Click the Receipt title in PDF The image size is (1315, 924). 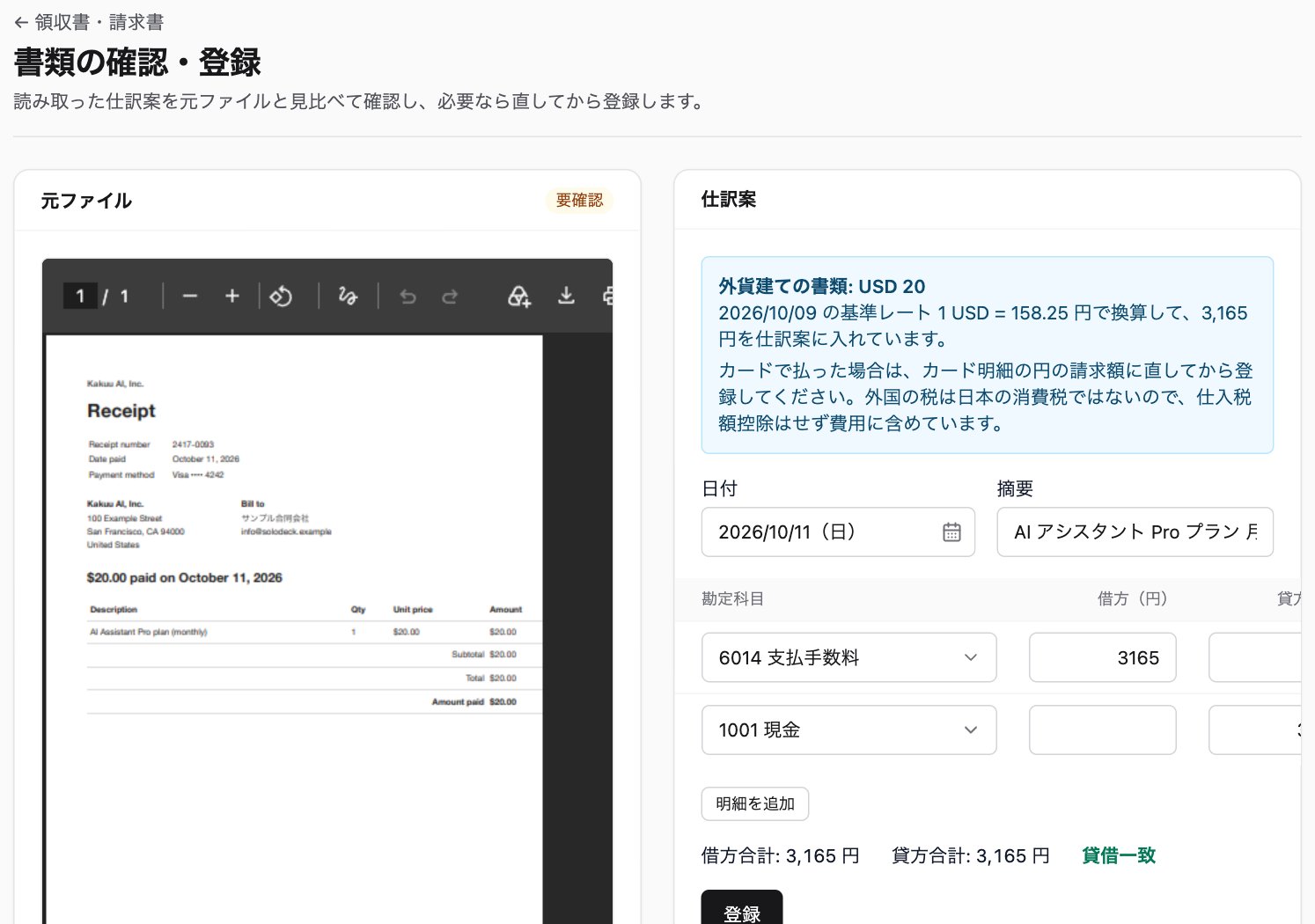click(121, 411)
